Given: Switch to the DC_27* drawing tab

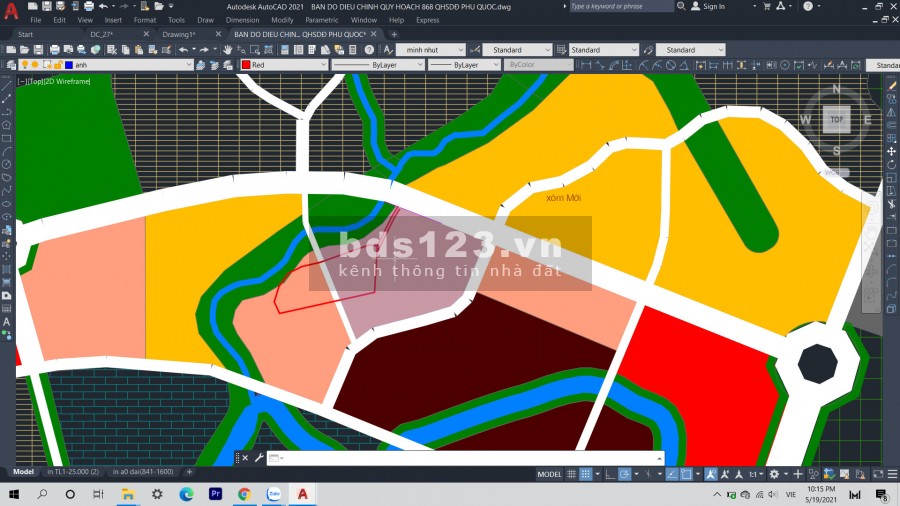Looking at the screenshot, I should point(102,34).
